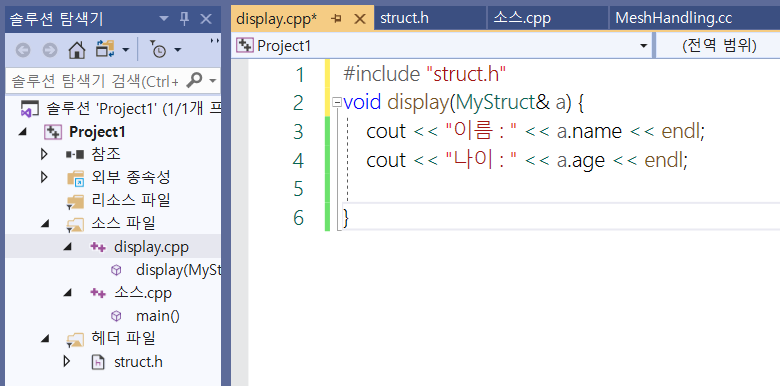Expand the 참조 references node
The width and height of the screenshot is (780, 386).
(44, 155)
